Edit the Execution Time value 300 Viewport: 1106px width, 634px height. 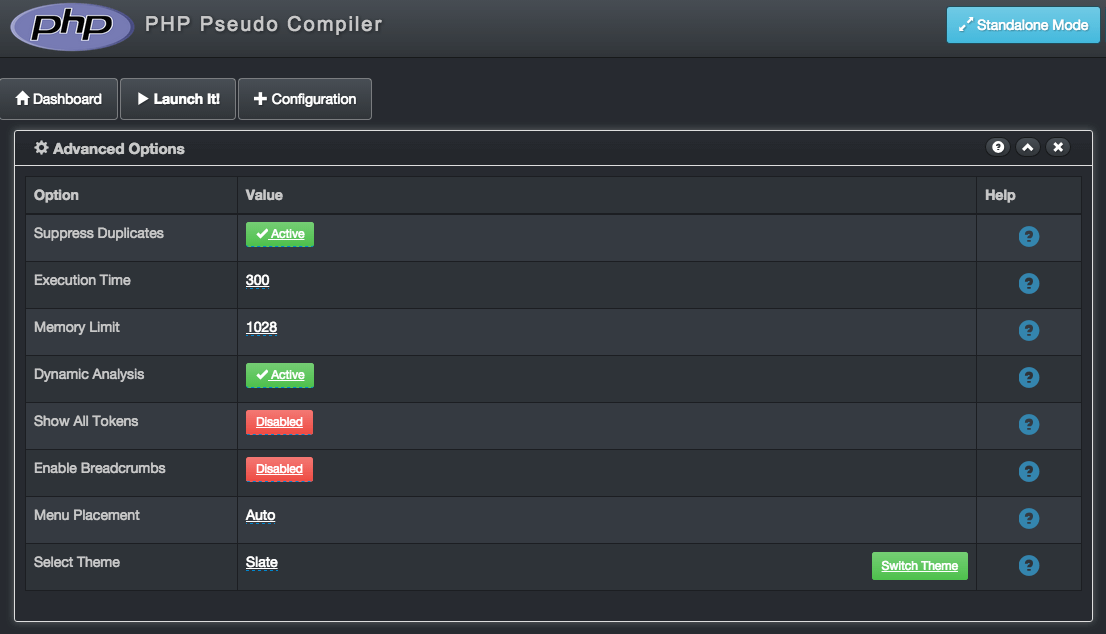[x=257, y=281]
